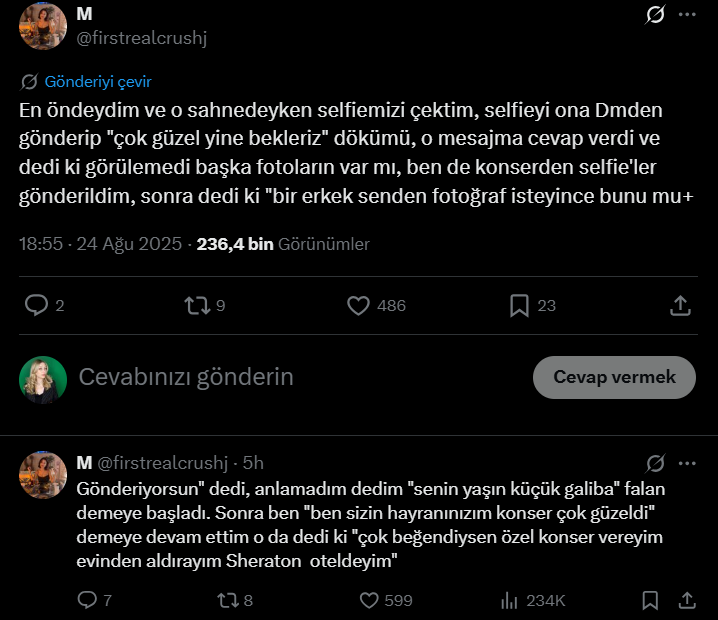Click the reply icon with 2 replies
Viewport: 718px width, 620px height.
pos(37,305)
